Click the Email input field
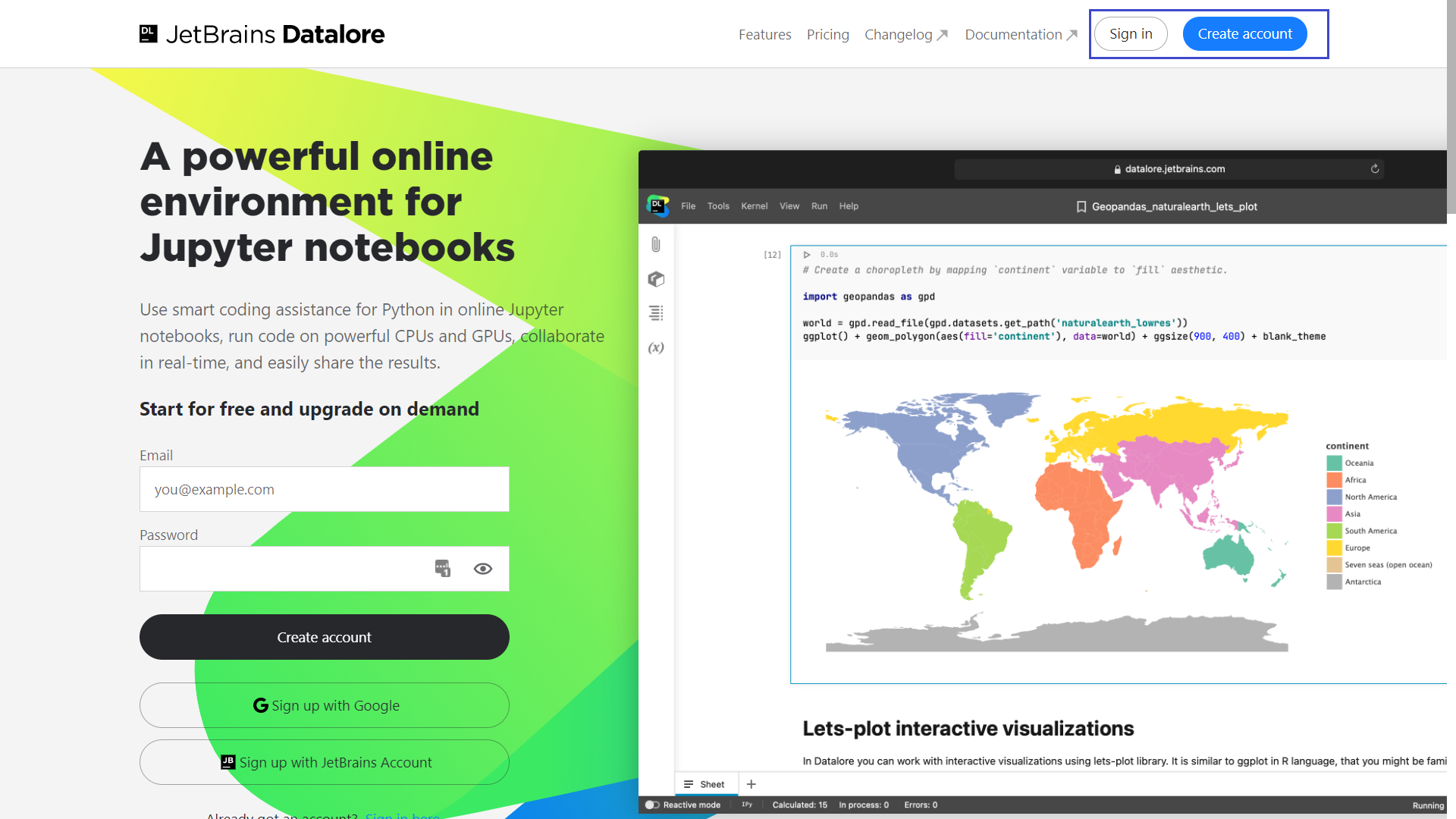 pyautogui.click(x=324, y=489)
